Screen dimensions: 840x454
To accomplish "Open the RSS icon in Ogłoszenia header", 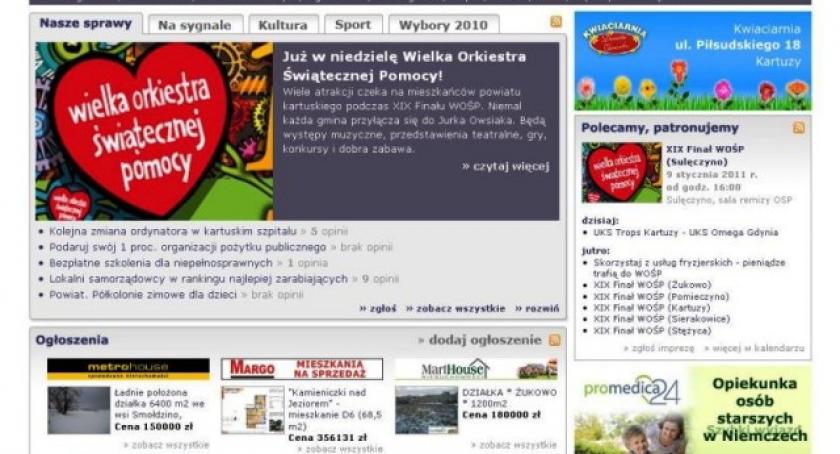I will 554,340.
